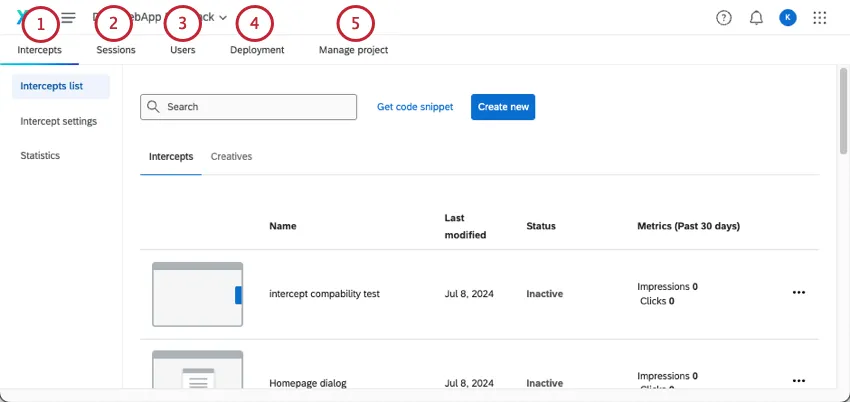Screen dimensions: 850x402
Task: Open the help question mark icon
Action: coord(724,18)
